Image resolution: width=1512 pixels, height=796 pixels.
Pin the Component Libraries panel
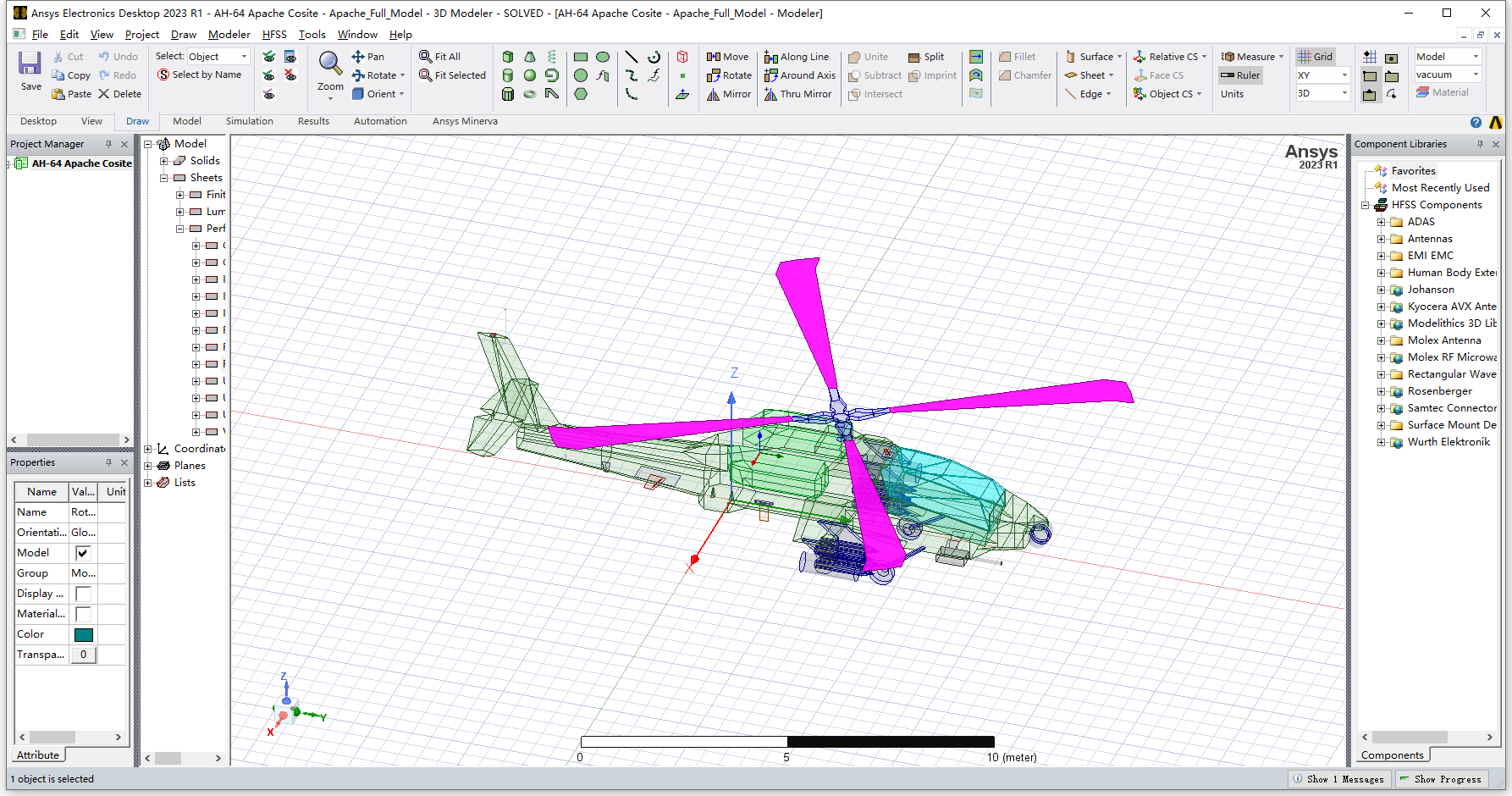tap(1480, 144)
